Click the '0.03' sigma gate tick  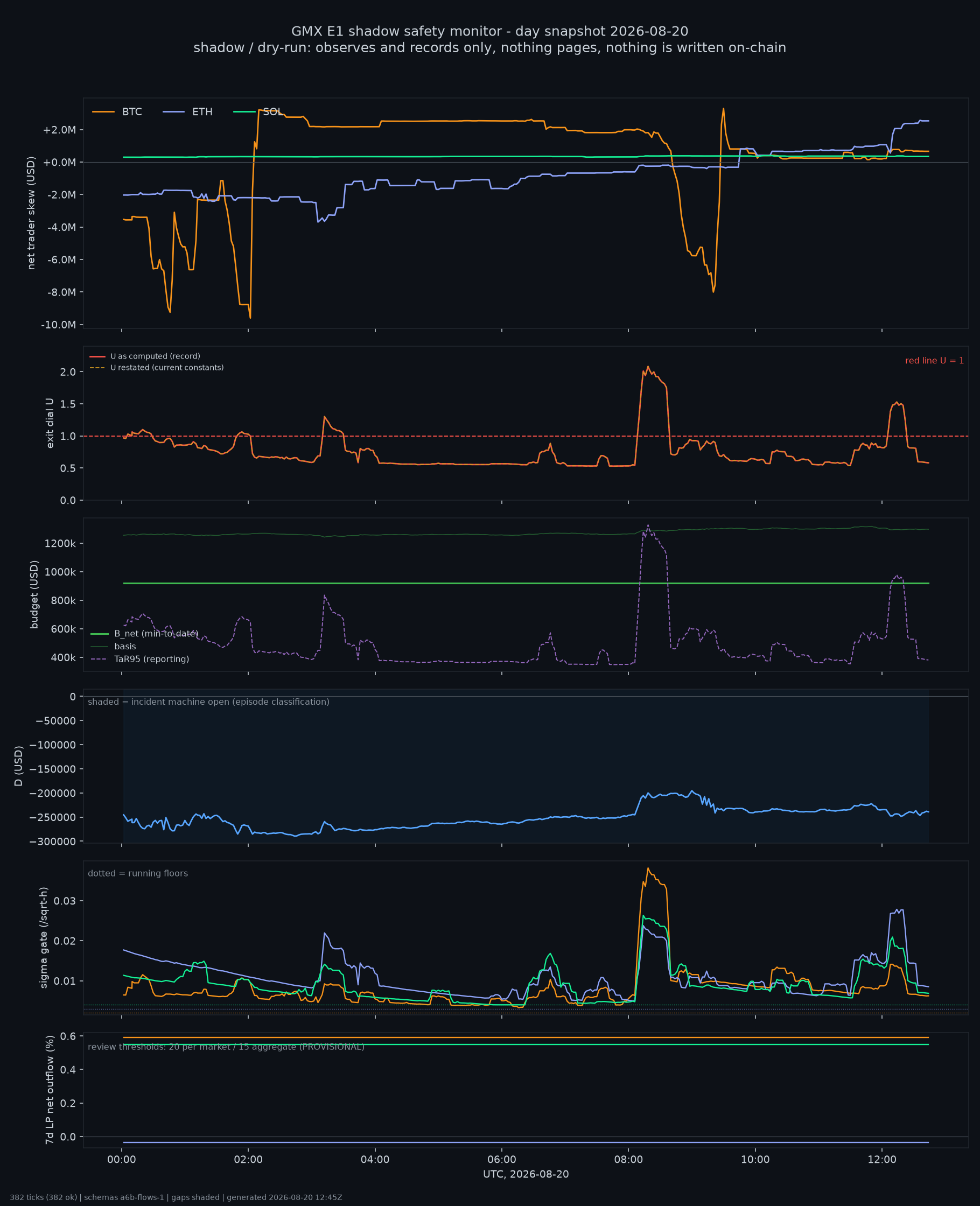tap(65, 901)
